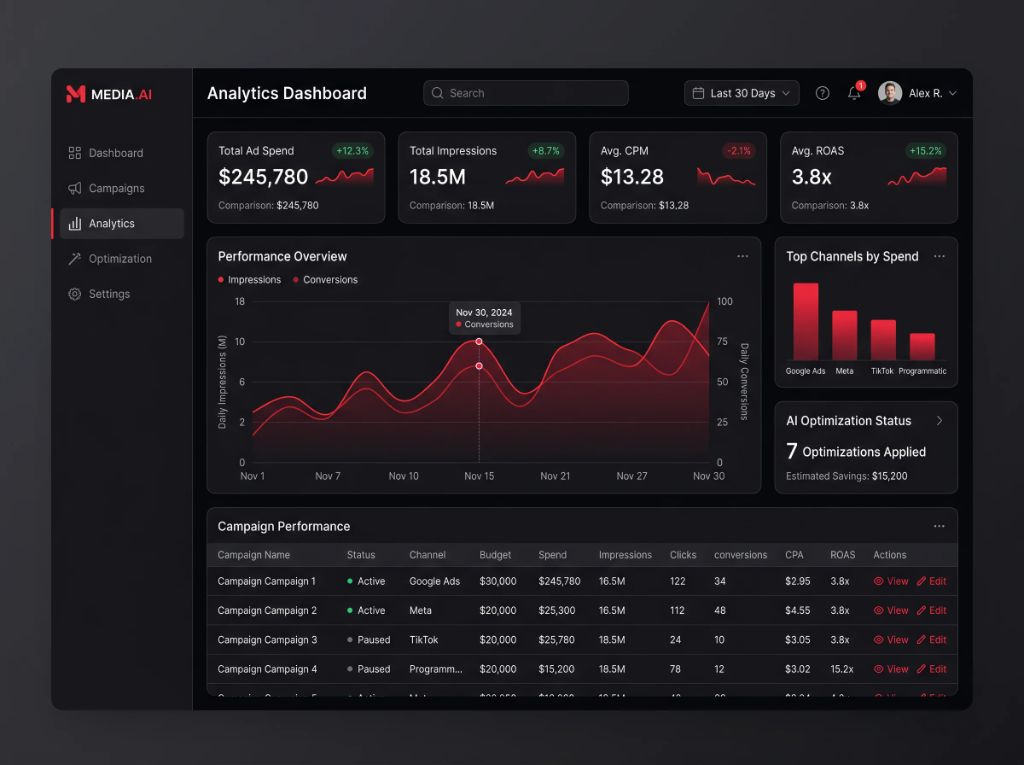Toggle the Impressions legend series

(x=249, y=280)
